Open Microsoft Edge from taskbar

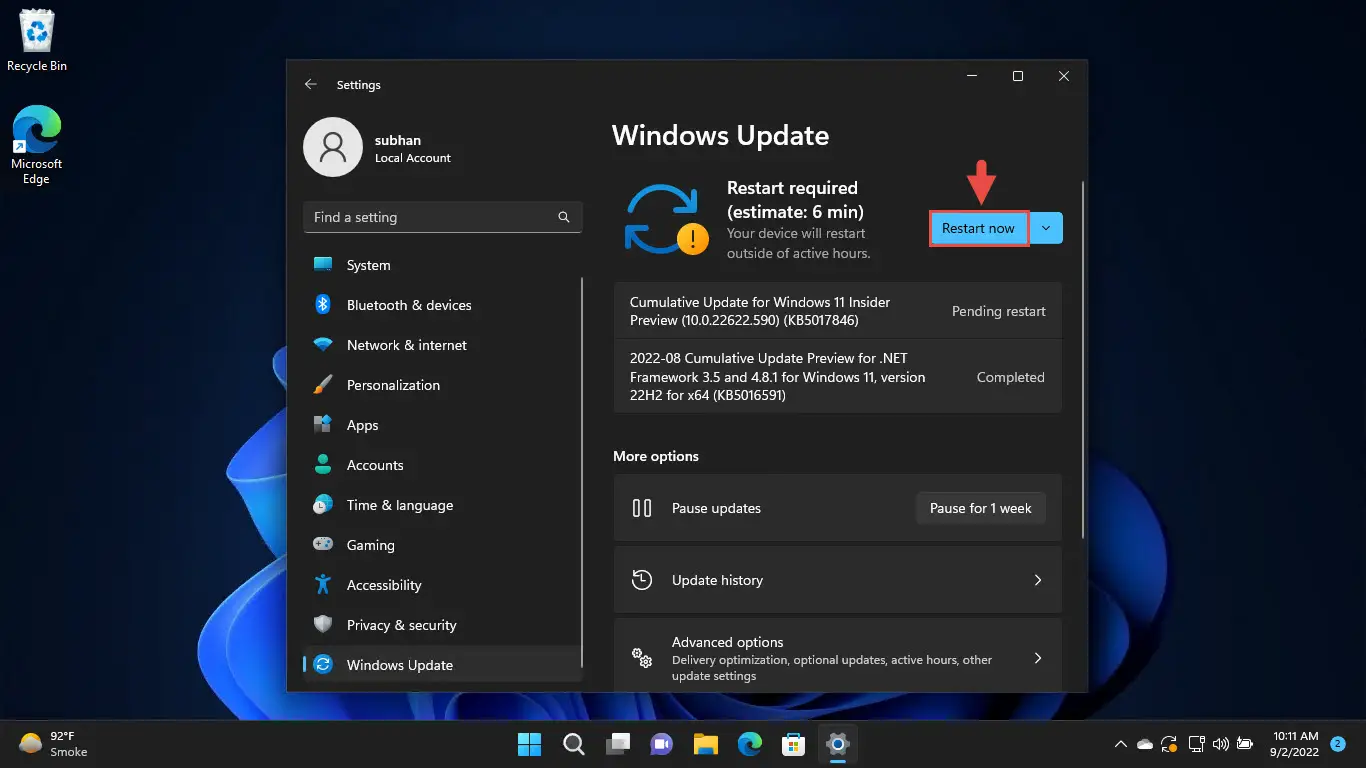pyautogui.click(x=750, y=744)
